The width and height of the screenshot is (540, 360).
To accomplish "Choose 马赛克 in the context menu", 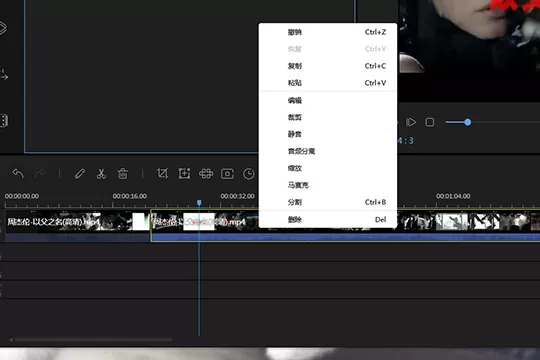I will point(328,185).
